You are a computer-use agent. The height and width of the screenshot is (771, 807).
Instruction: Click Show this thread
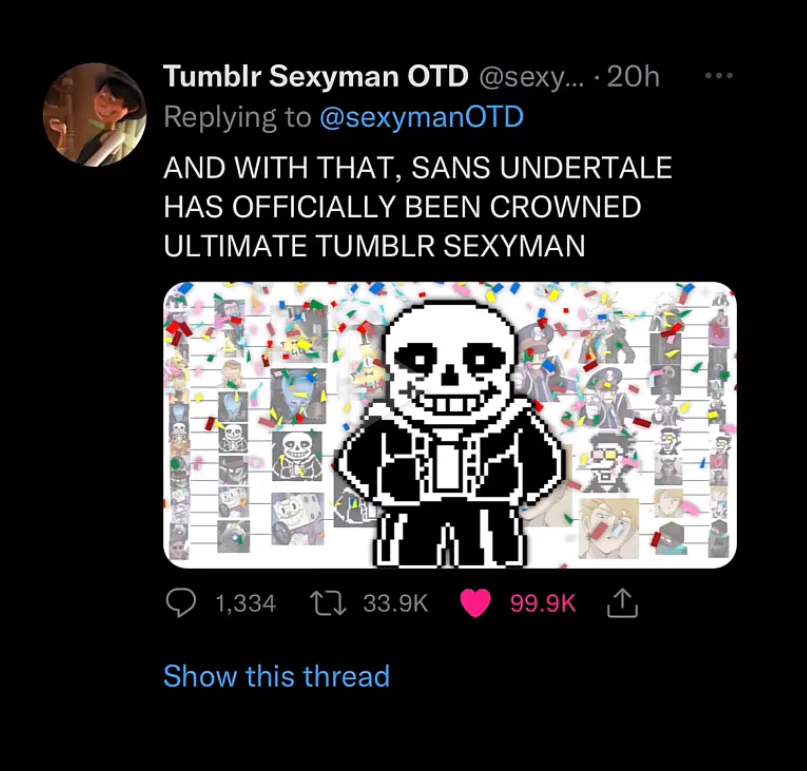tap(276, 676)
